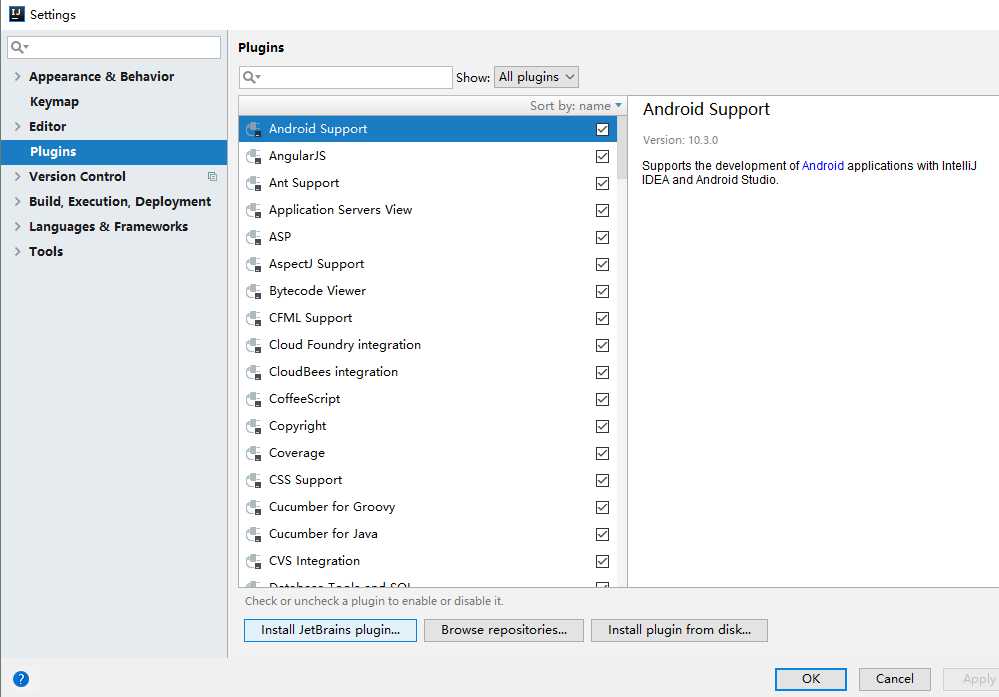
Task: Click the plugin list scrollbar thumb
Action: 621,148
